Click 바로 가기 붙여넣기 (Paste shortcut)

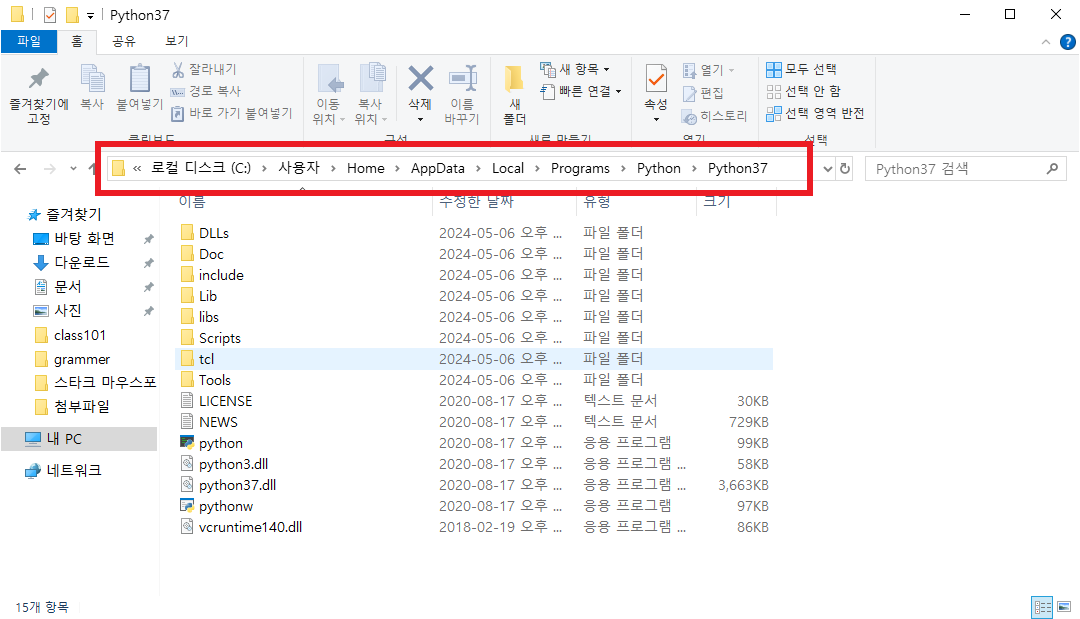click(231, 113)
